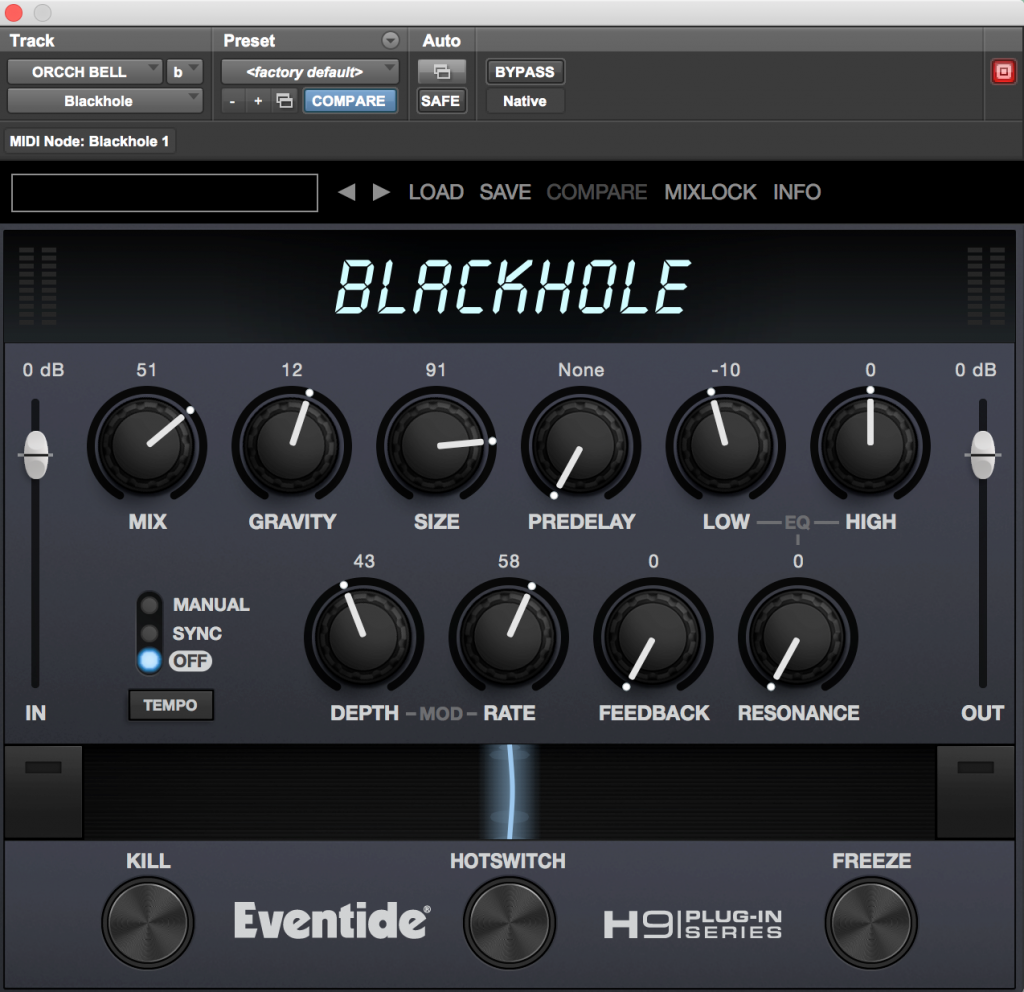Click the Native format button
The width and height of the screenshot is (1024, 992).
[x=525, y=101]
